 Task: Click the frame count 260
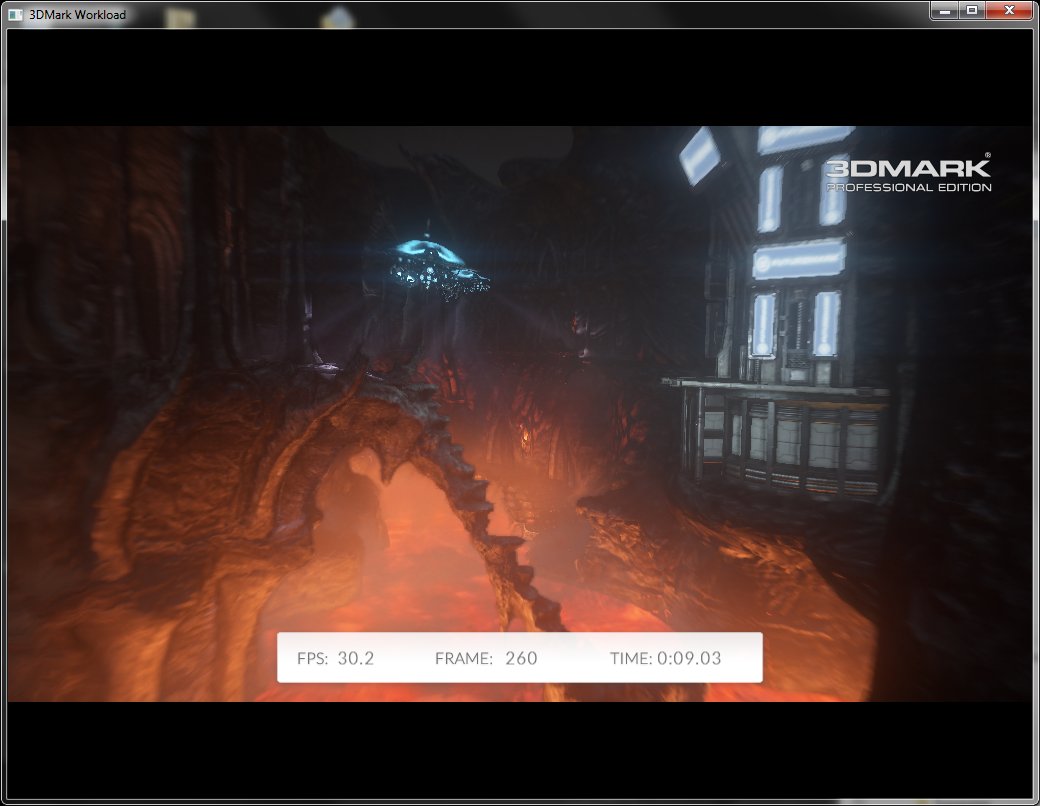(521, 658)
